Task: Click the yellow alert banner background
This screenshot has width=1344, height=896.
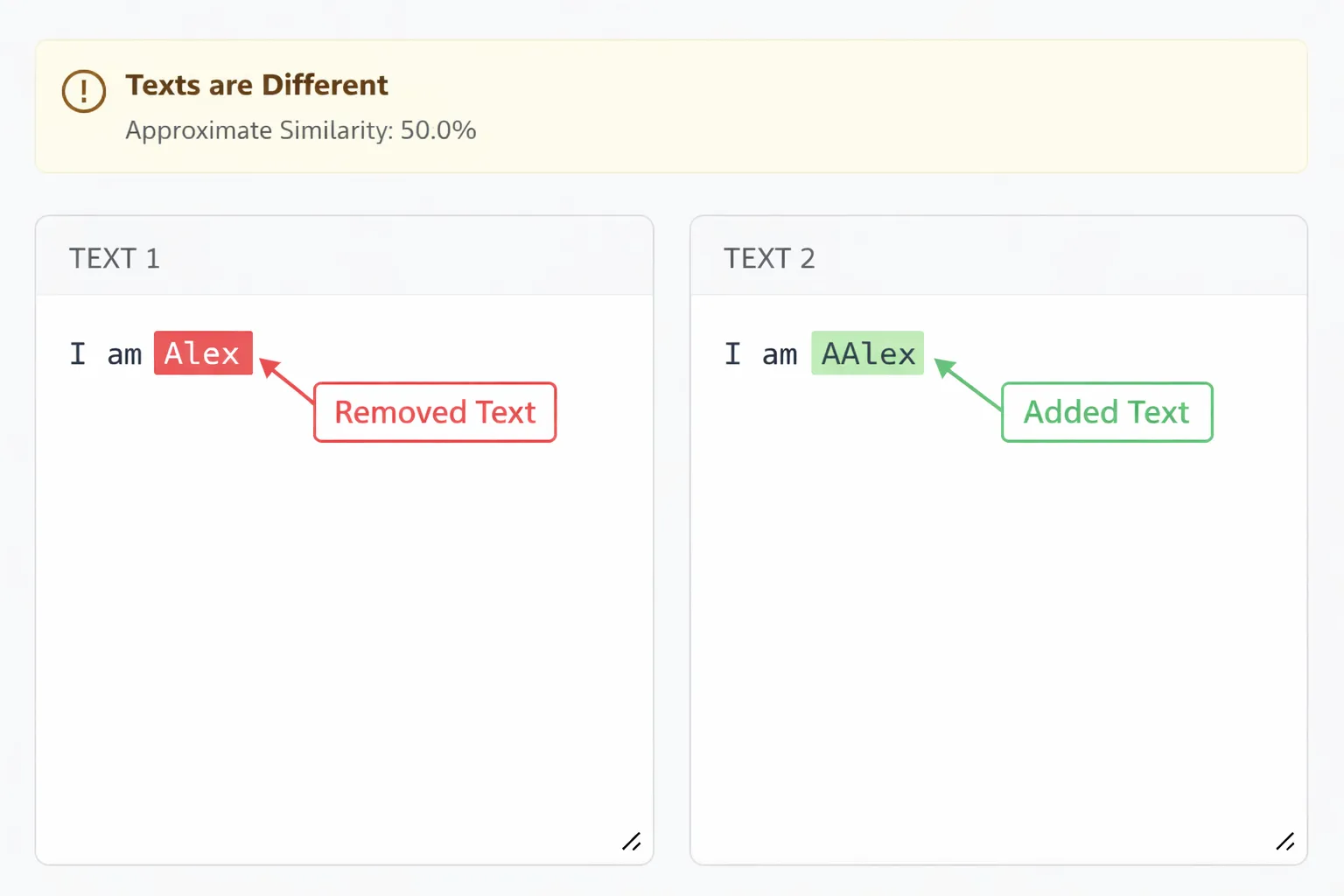Action: 875,107
